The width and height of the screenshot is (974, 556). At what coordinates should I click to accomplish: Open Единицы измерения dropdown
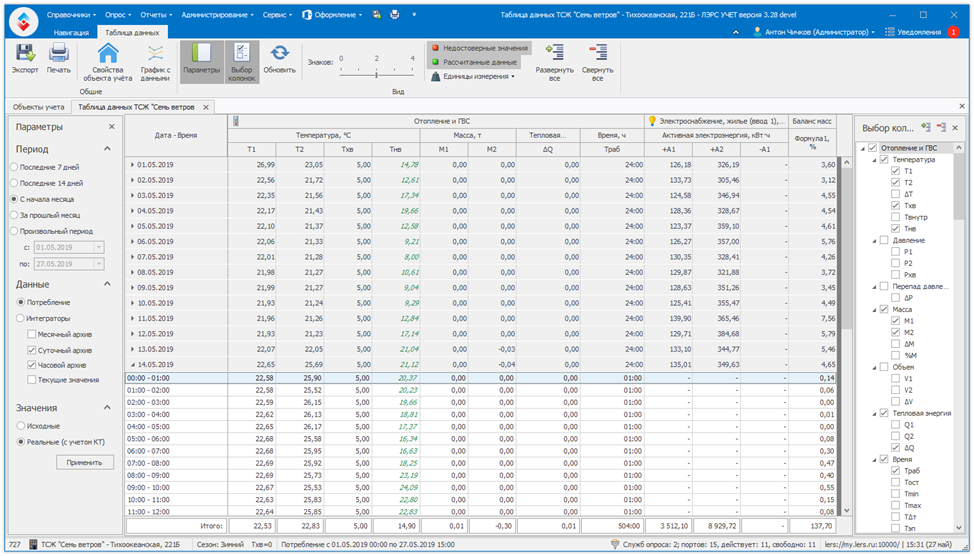point(473,76)
